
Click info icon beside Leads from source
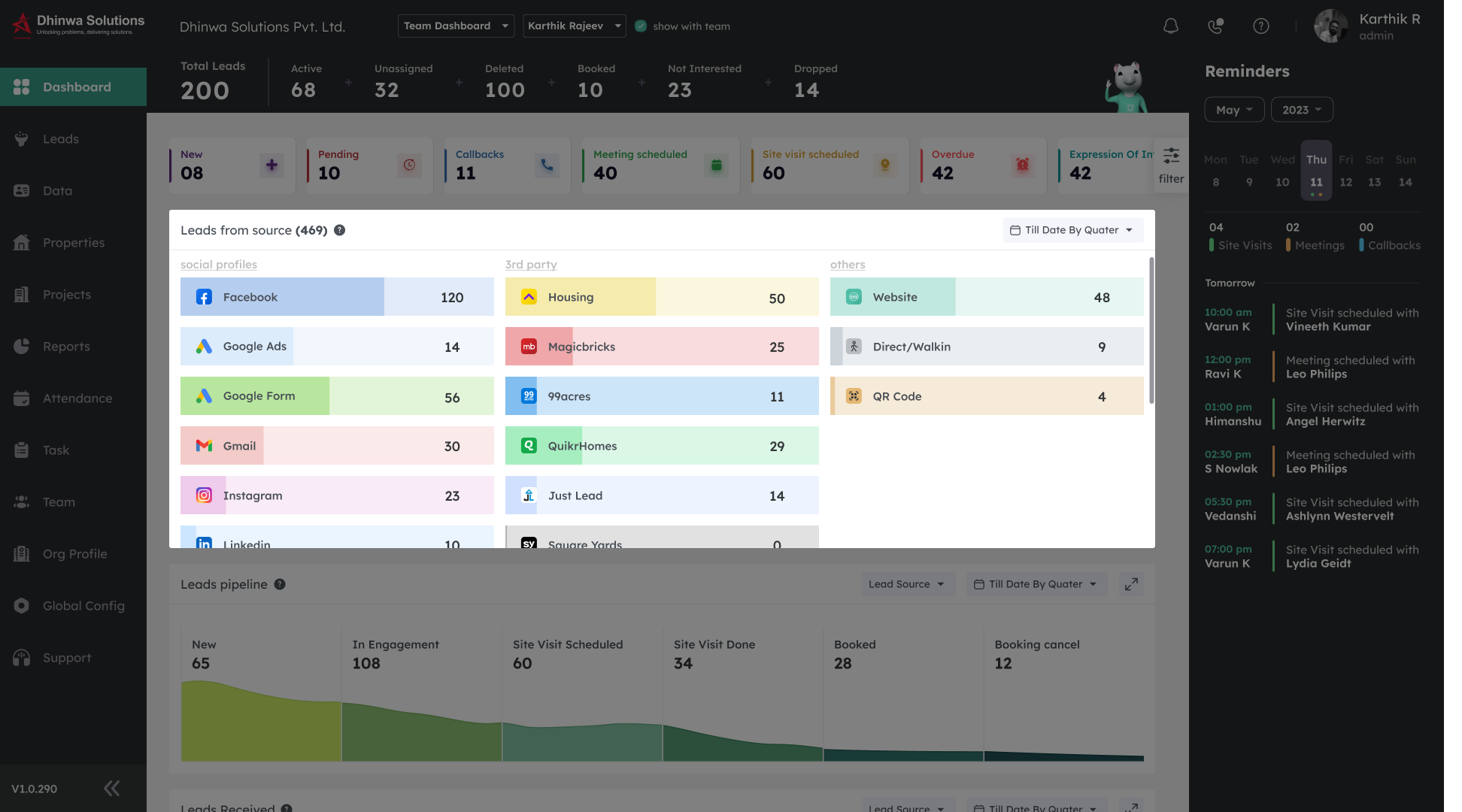pyautogui.click(x=340, y=230)
